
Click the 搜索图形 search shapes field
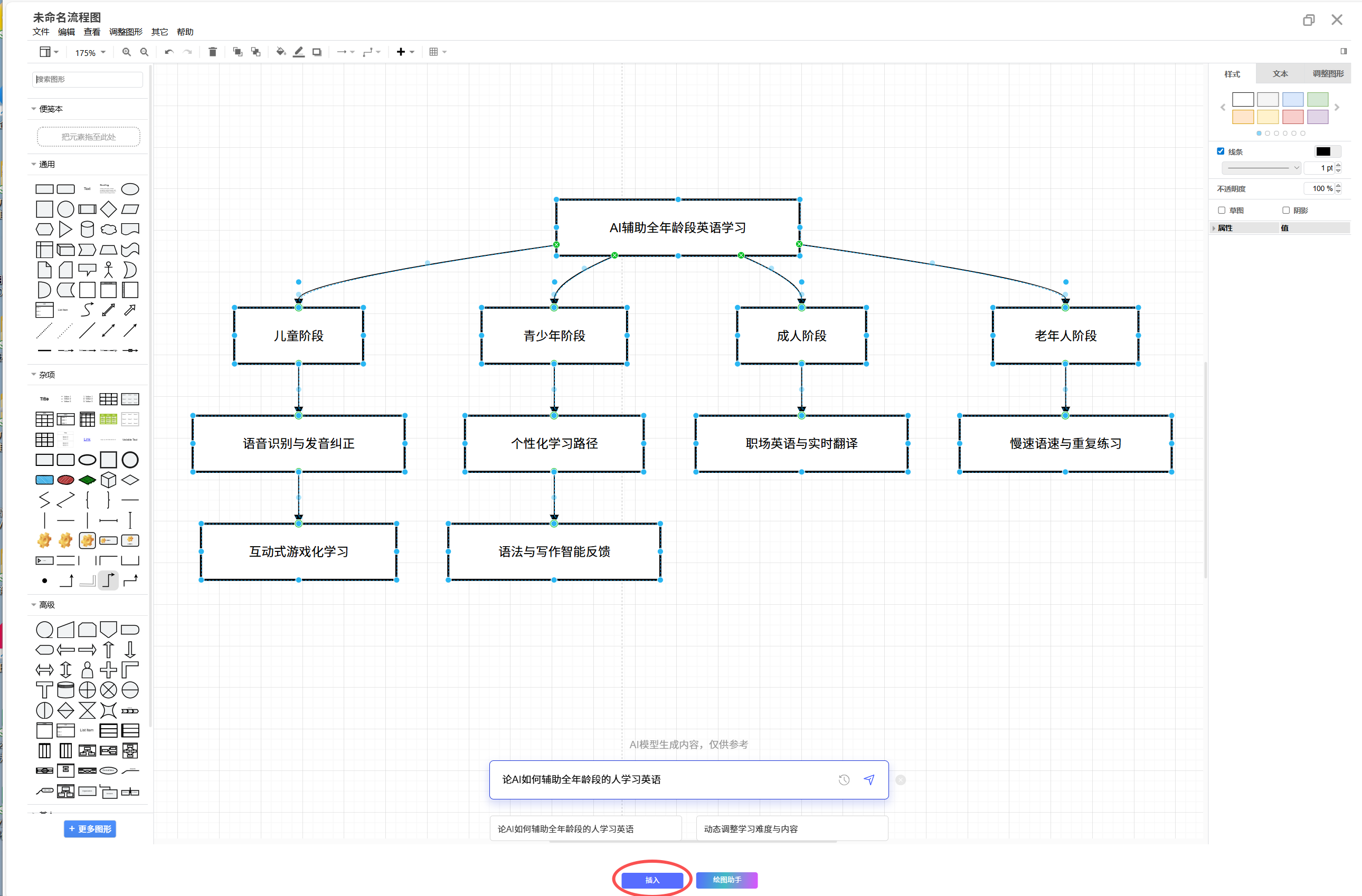tap(88, 80)
